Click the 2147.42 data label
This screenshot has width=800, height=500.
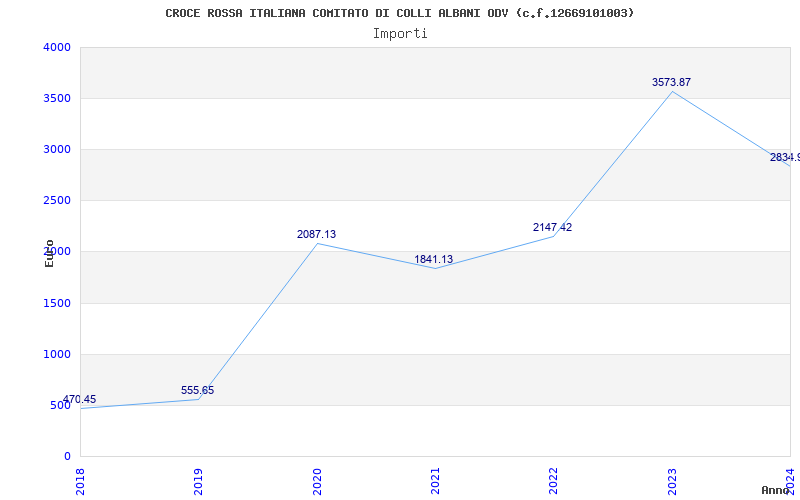coord(553,227)
